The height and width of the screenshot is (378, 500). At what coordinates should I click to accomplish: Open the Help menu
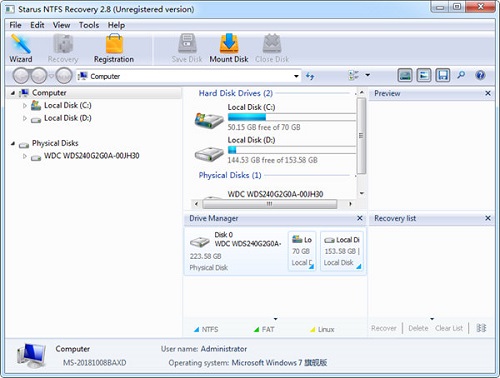pos(116,25)
